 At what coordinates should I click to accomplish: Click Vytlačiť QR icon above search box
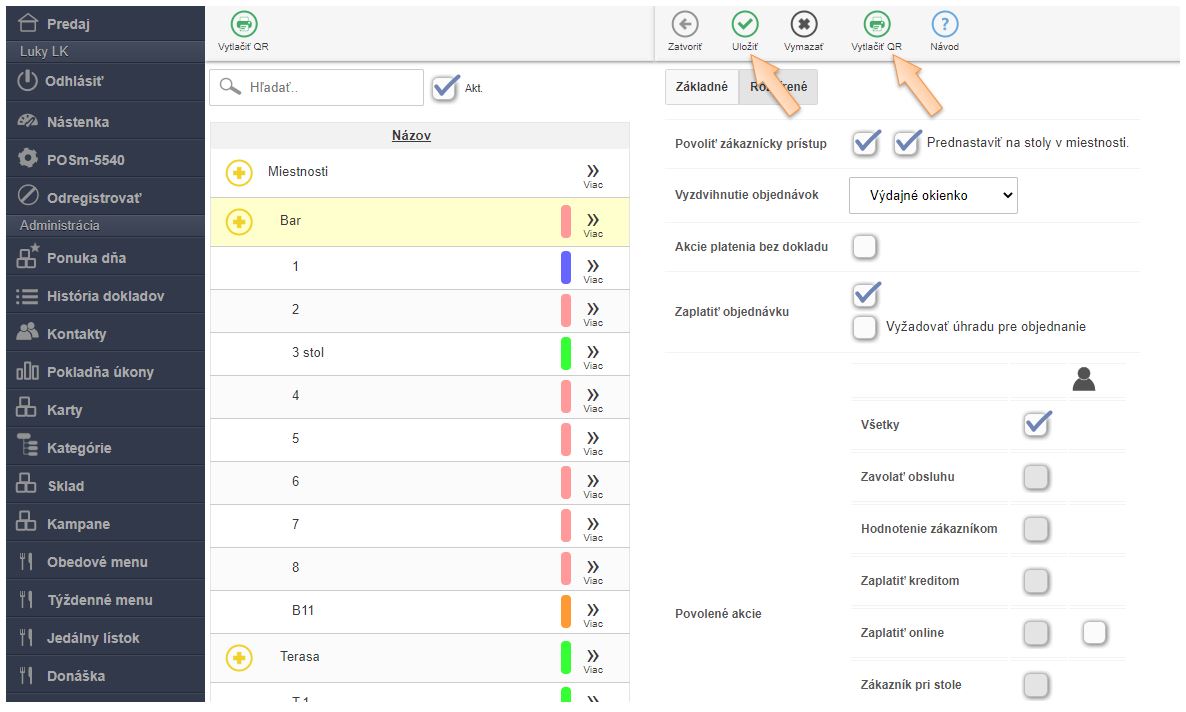pyautogui.click(x=243, y=26)
